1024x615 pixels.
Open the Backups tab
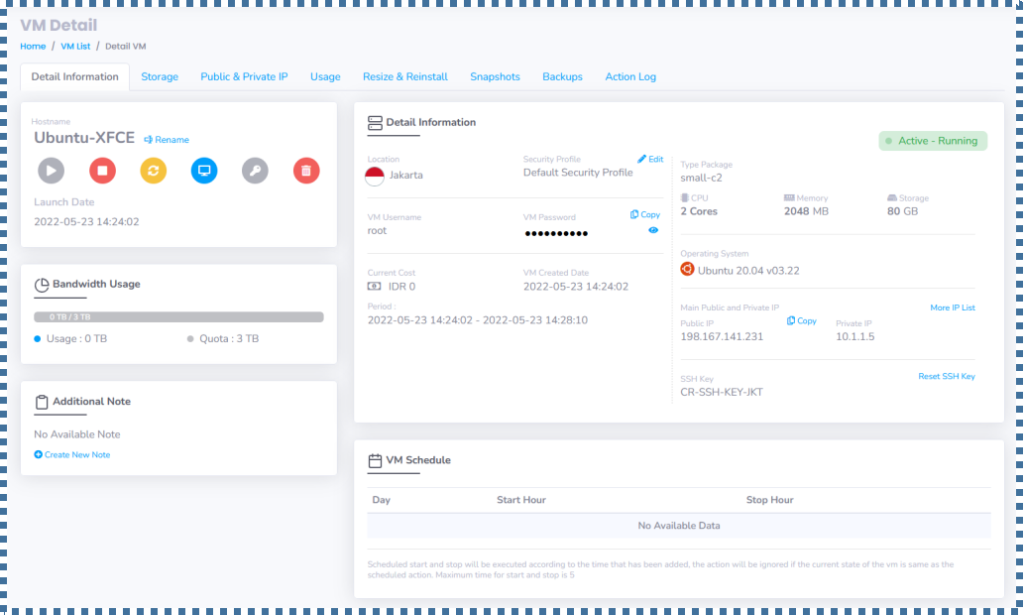pyautogui.click(x=562, y=76)
